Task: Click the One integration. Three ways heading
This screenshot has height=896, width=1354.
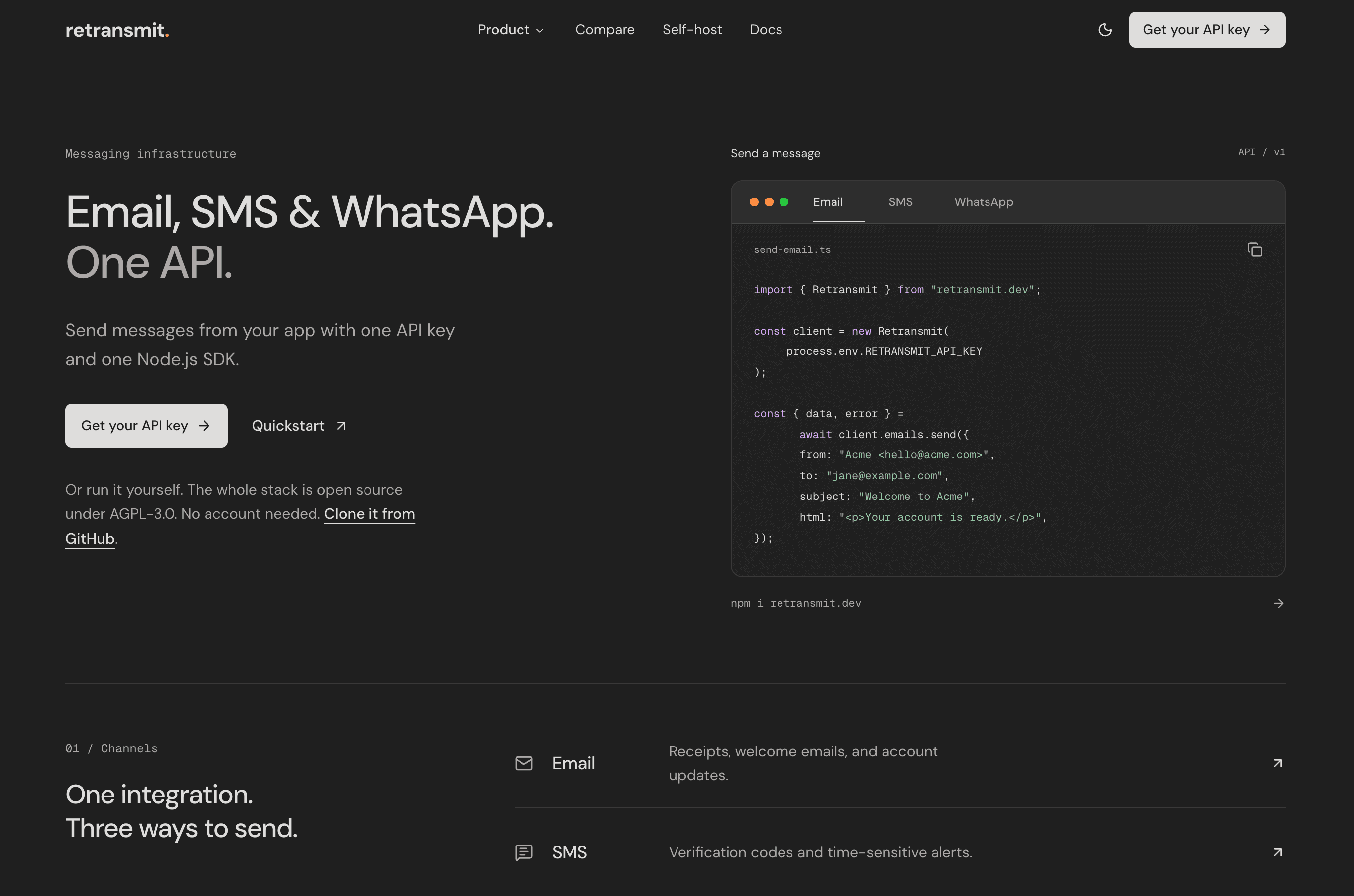Action: 181,811
